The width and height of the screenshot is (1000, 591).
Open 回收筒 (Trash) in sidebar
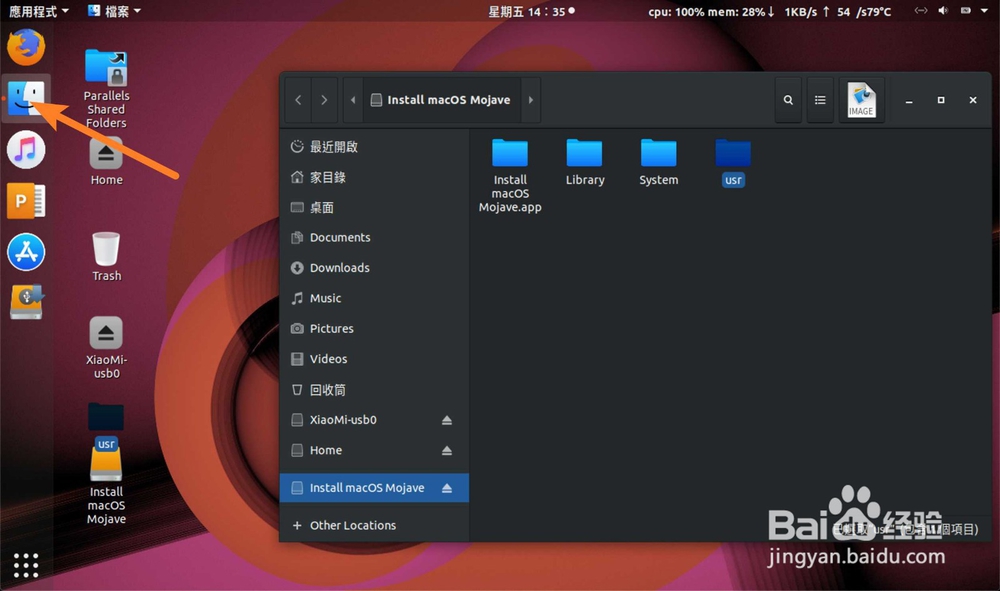coord(374,390)
